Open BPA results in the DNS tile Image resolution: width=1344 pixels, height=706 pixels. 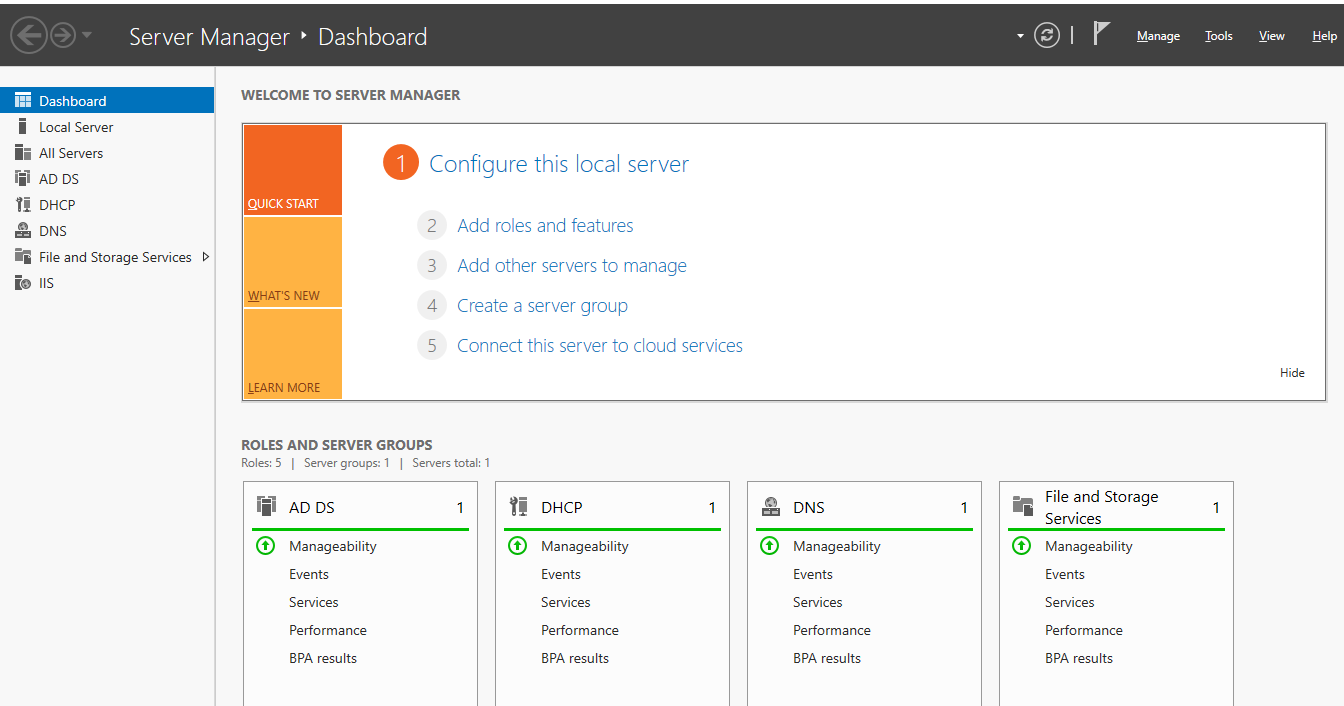click(x=827, y=658)
